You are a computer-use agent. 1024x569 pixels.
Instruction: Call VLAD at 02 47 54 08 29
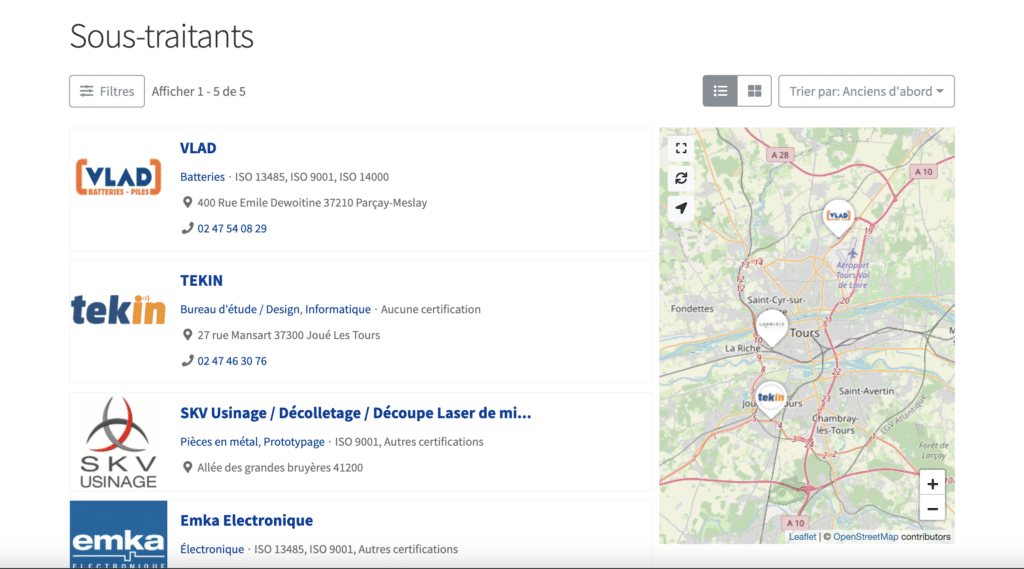click(x=232, y=229)
